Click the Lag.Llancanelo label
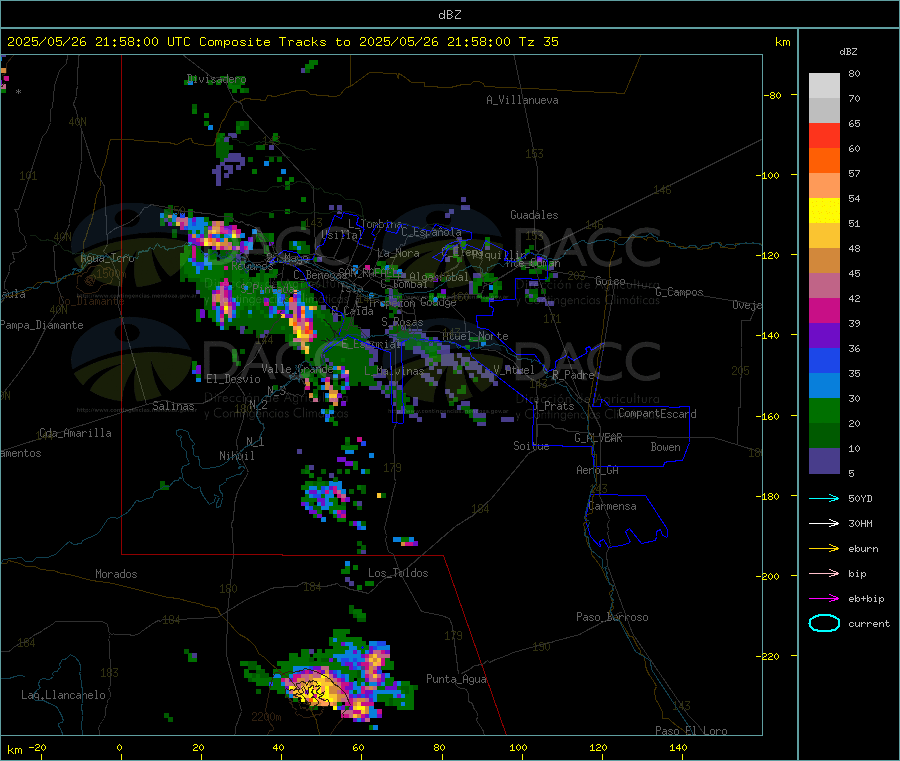This screenshot has width=900, height=761. click(x=64, y=695)
